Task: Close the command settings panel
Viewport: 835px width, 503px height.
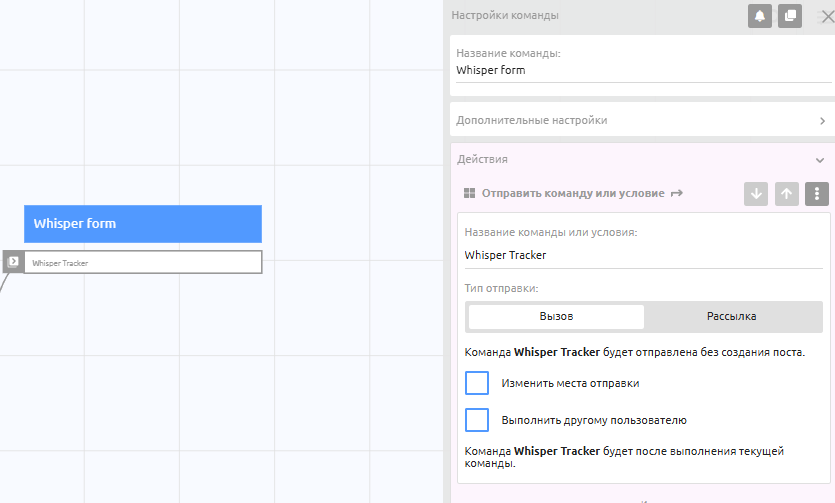Action: click(x=825, y=16)
